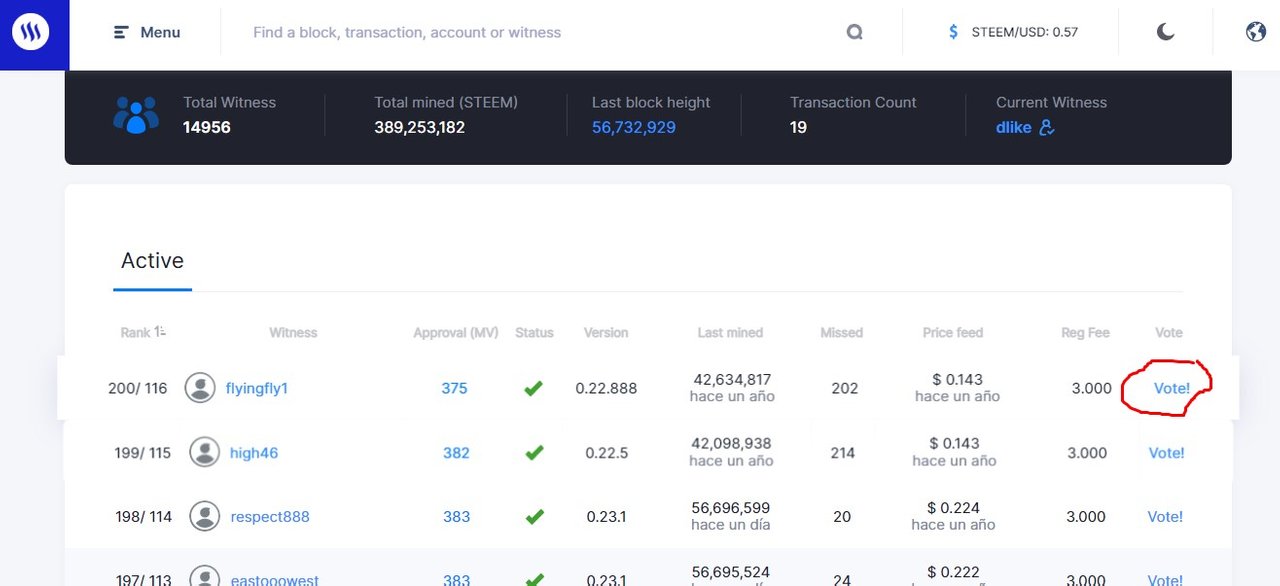Image resolution: width=1280 pixels, height=586 pixels.
Task: Click the Approval (MV) column header
Action: (456, 332)
